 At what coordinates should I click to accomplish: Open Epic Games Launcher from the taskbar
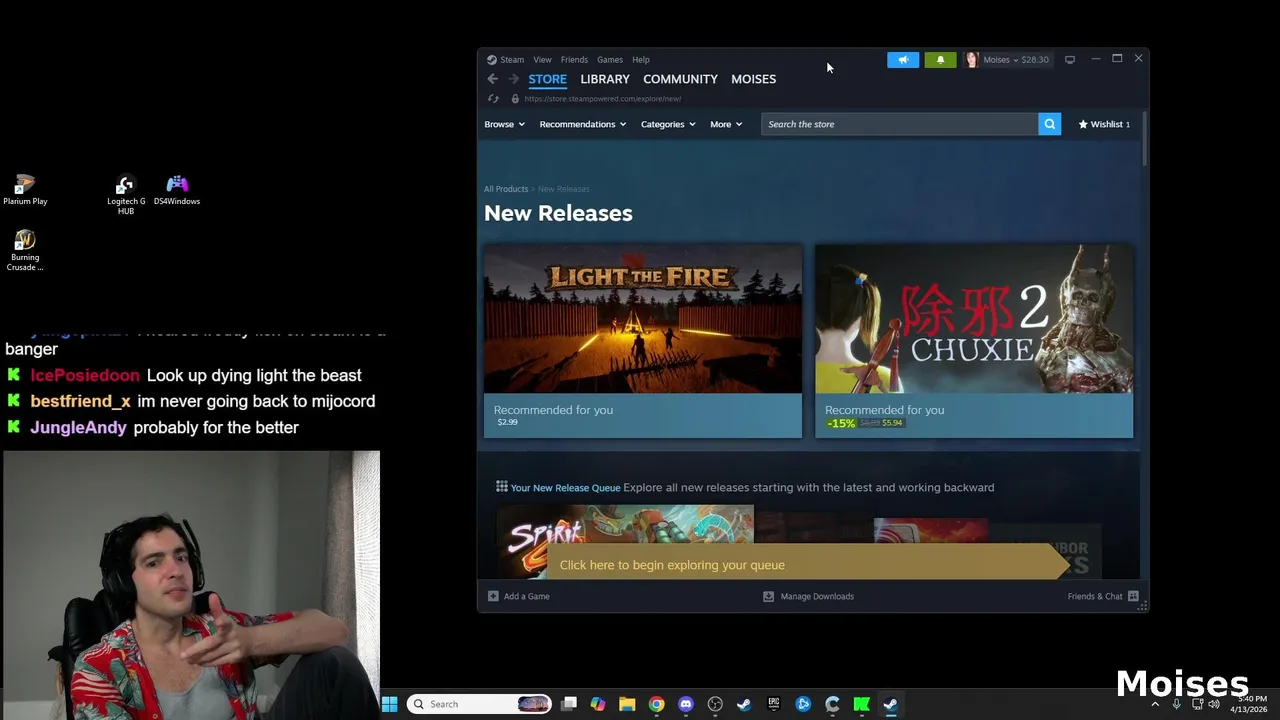click(x=773, y=704)
